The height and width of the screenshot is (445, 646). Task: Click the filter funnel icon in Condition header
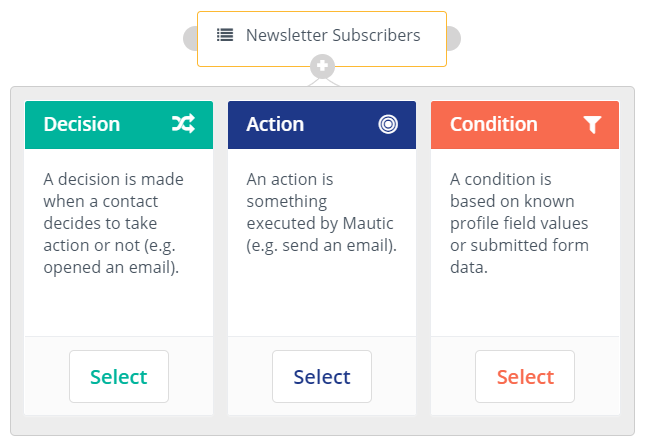coord(592,124)
